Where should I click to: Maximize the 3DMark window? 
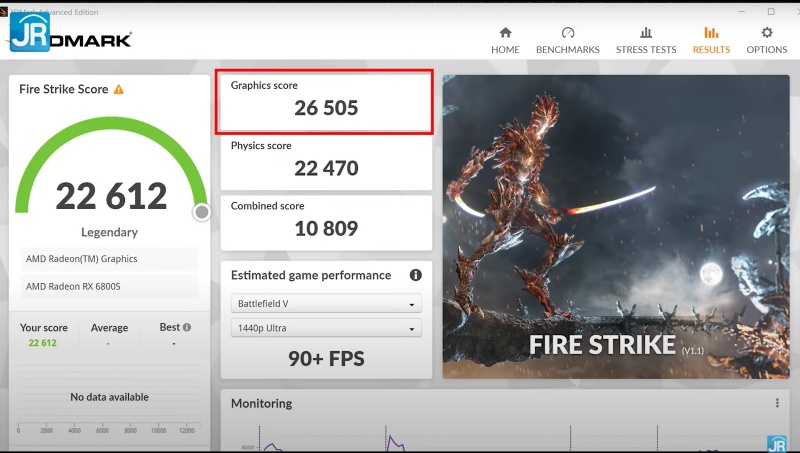pyautogui.click(x=771, y=11)
